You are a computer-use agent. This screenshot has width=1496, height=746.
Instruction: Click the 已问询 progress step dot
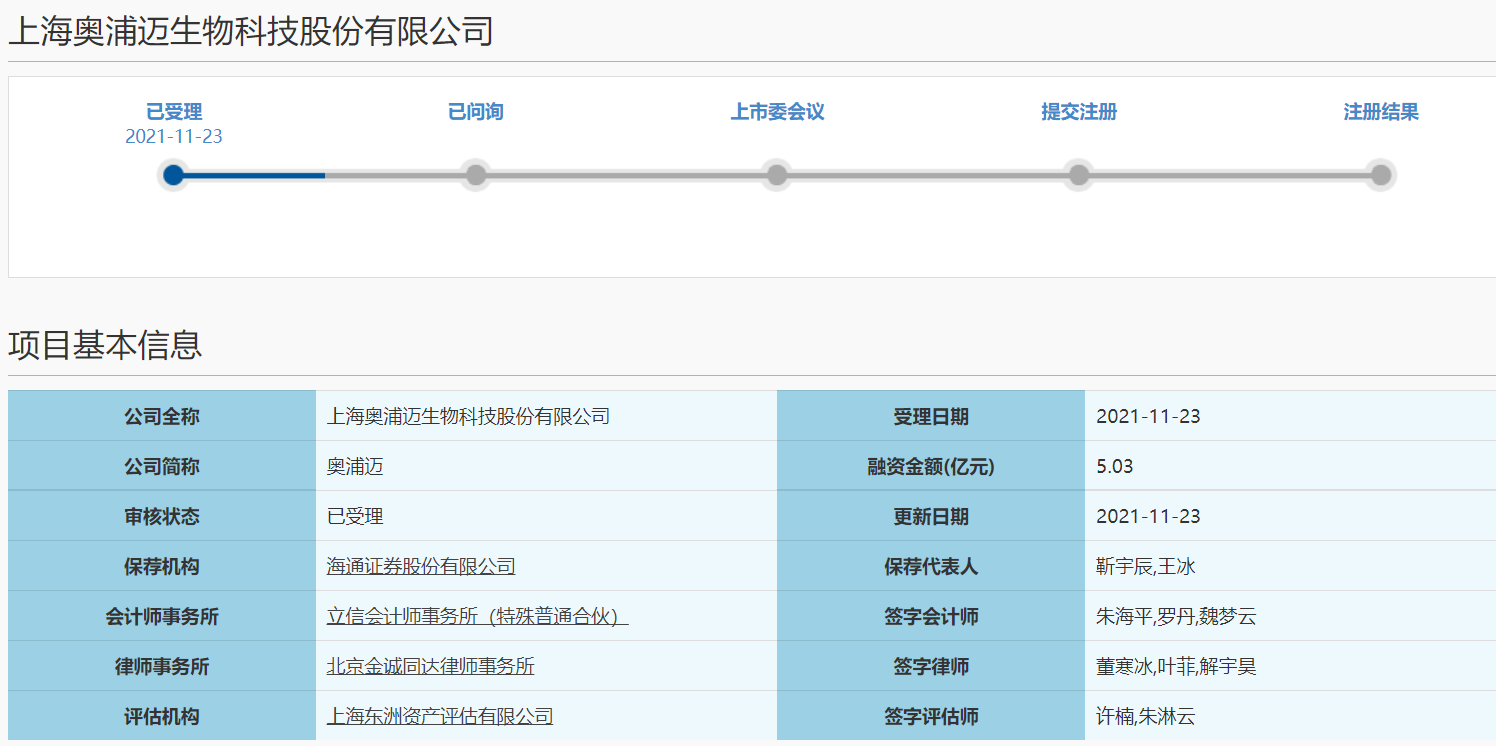(x=476, y=175)
